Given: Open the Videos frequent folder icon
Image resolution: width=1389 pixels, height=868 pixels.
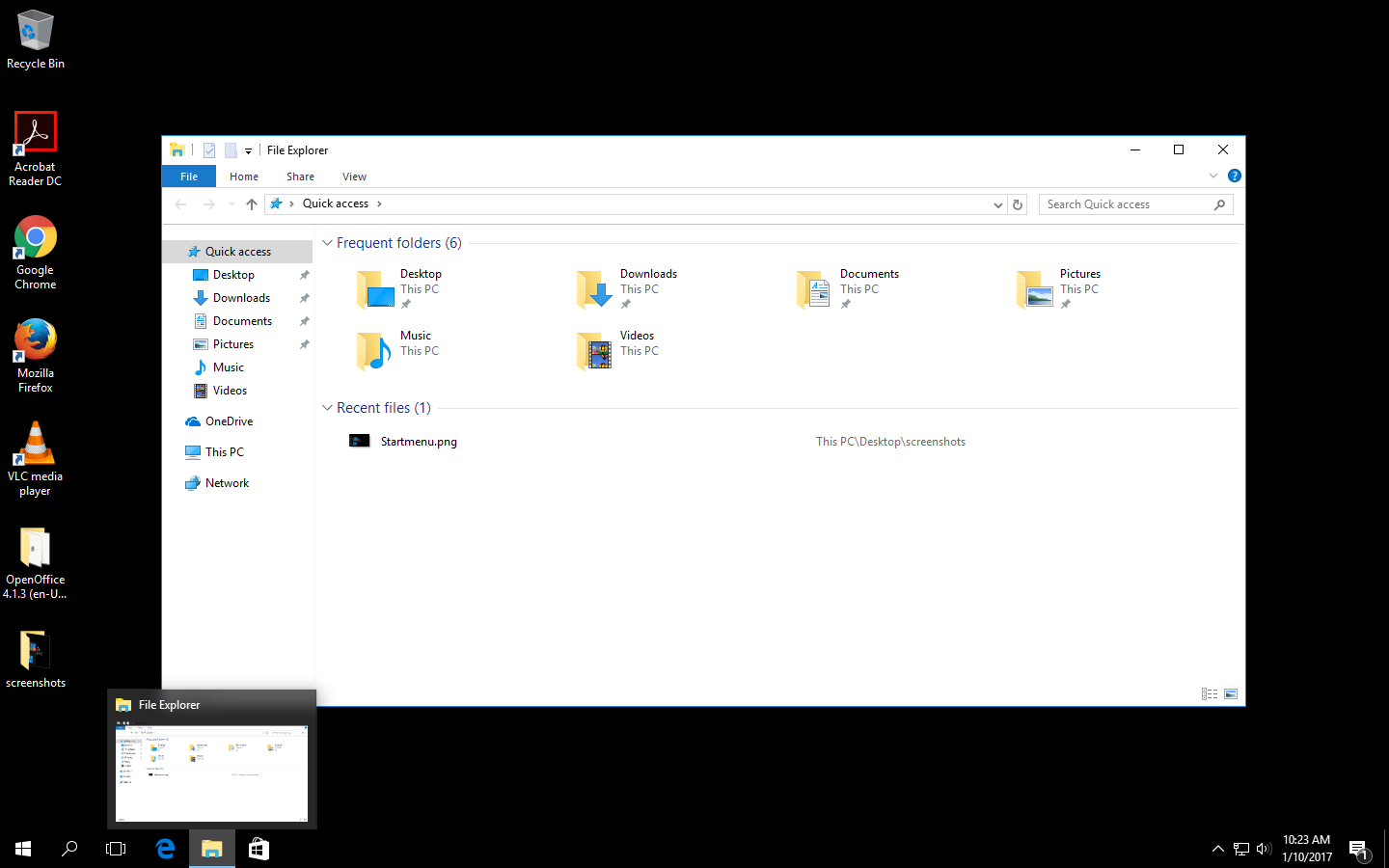Looking at the screenshot, I should coord(594,351).
